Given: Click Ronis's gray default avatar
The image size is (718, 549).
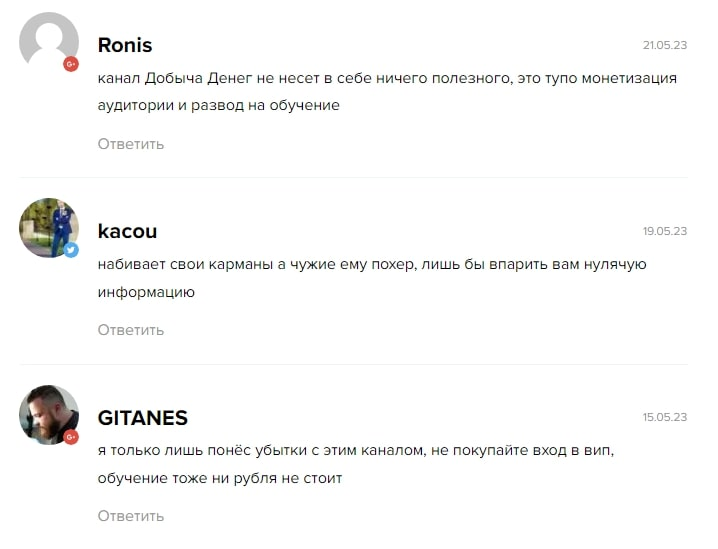Looking at the screenshot, I should pyautogui.click(x=48, y=41).
